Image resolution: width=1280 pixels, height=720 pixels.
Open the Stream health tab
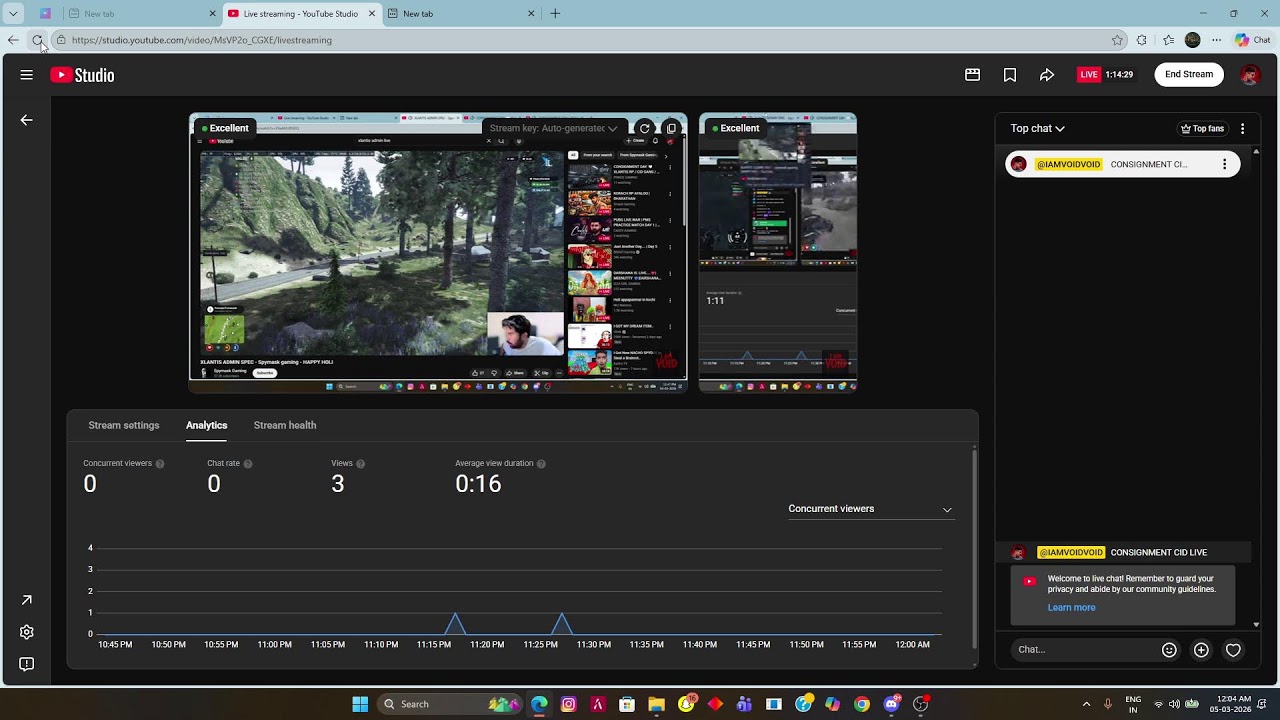(x=285, y=425)
